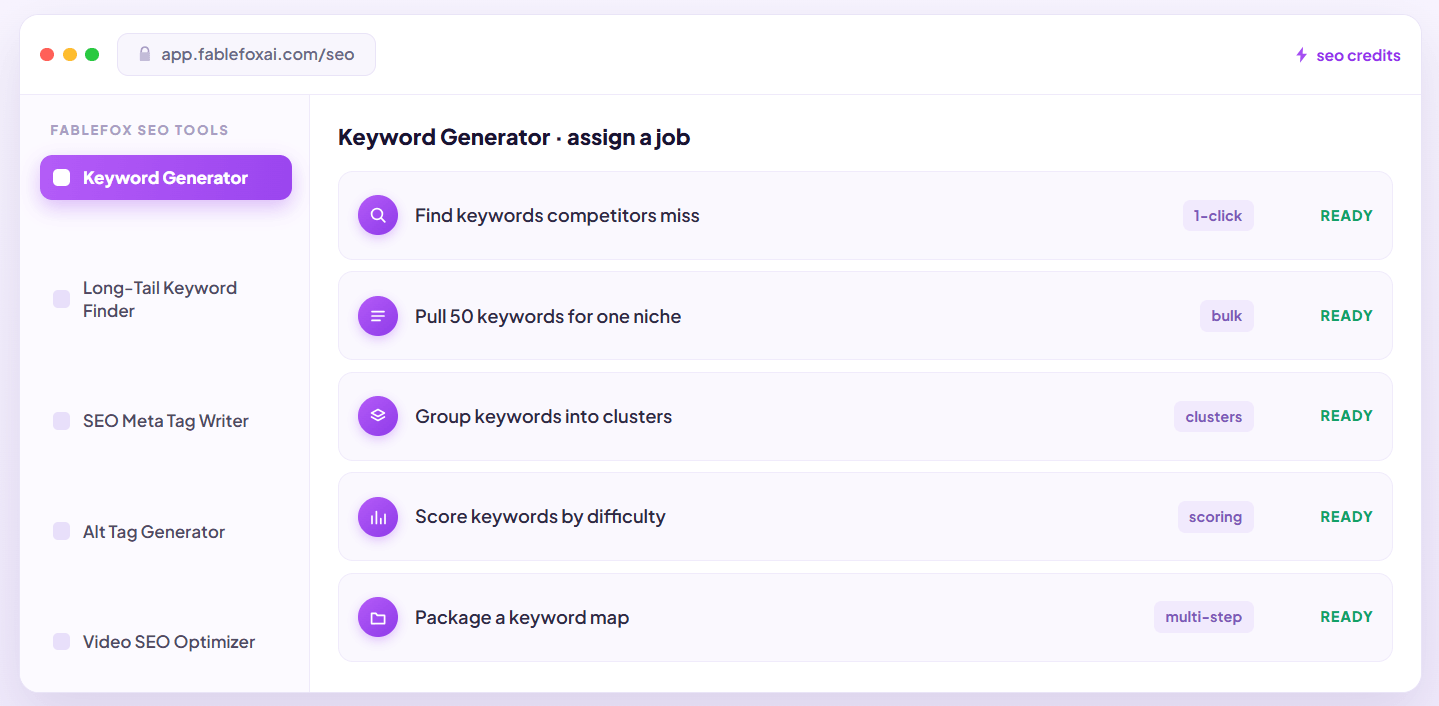The height and width of the screenshot is (706, 1439).
Task: Click the lightning bolt credits icon
Action: pyautogui.click(x=1301, y=55)
